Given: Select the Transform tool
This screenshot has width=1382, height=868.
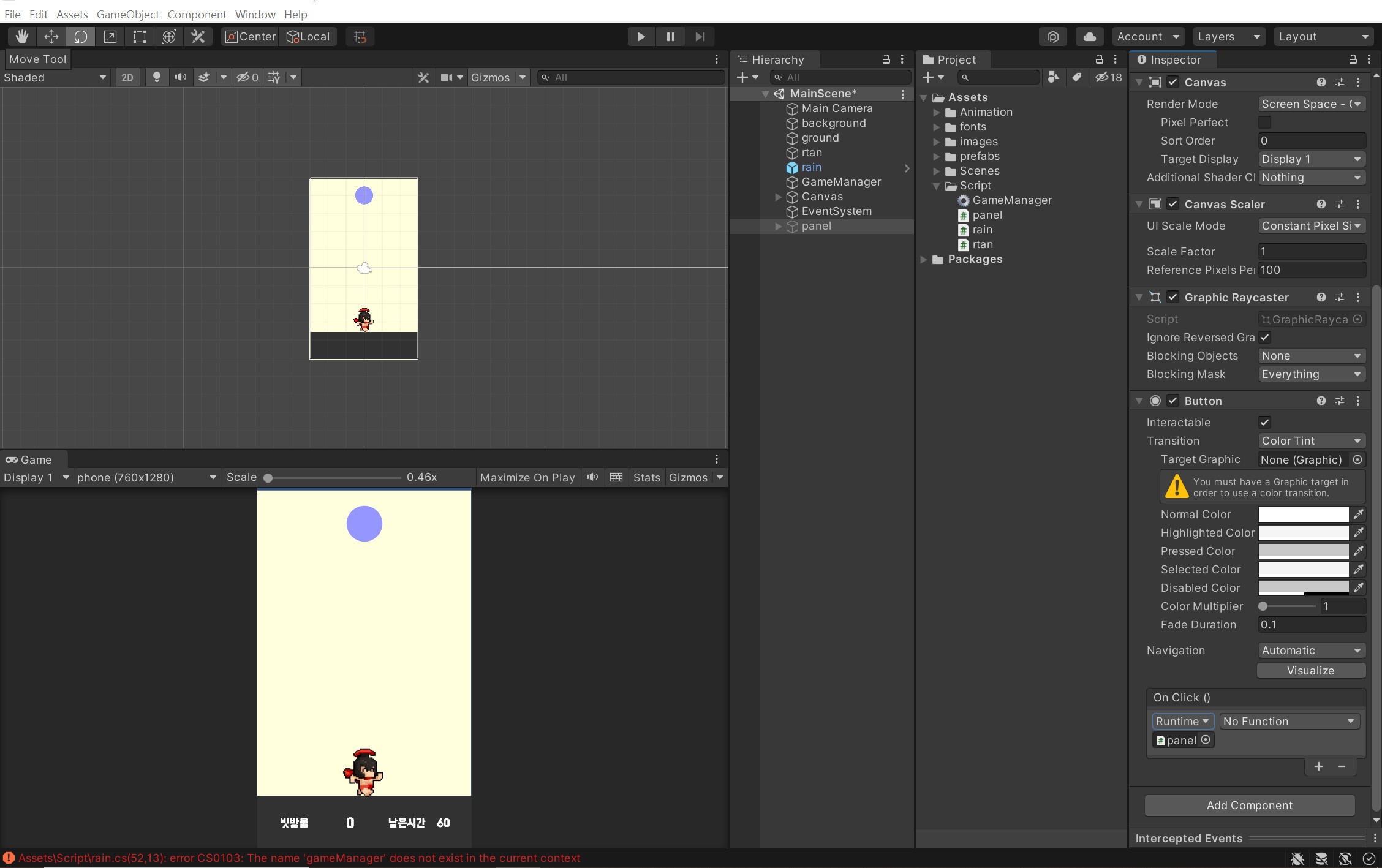Looking at the screenshot, I should (169, 37).
